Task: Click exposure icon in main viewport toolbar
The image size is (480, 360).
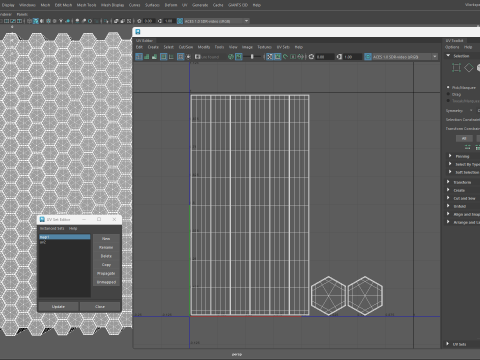Action: pyautogui.click(x=139, y=21)
